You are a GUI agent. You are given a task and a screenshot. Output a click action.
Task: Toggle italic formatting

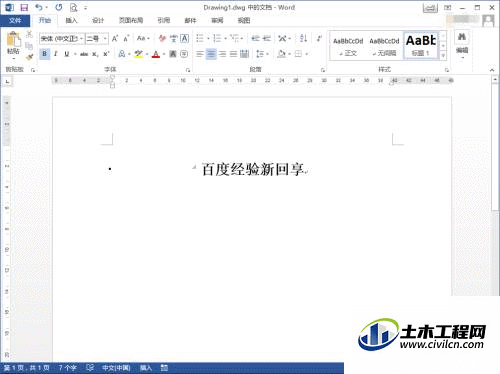[x=56, y=54]
